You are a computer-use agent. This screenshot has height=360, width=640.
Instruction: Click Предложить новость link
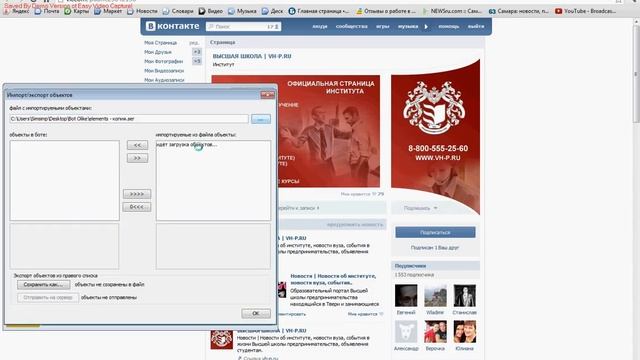[355, 225]
